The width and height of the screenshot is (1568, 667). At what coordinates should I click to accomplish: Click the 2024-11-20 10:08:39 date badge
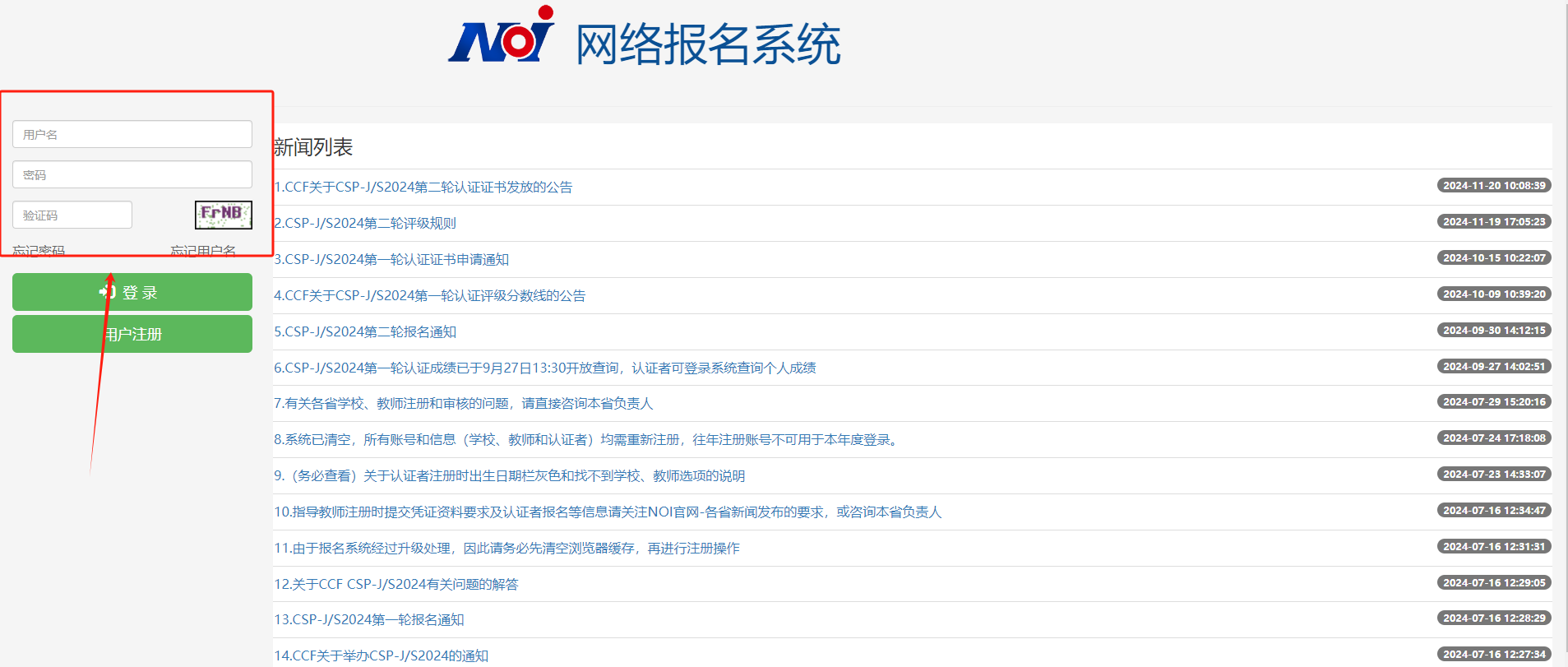(x=1493, y=186)
